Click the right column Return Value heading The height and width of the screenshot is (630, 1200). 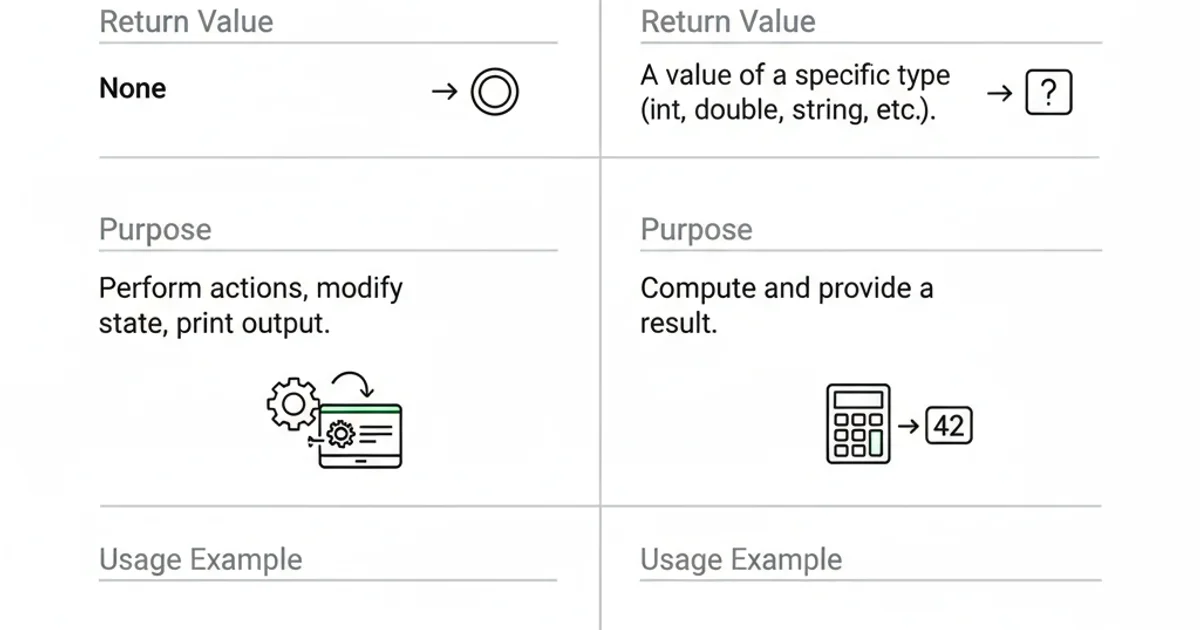(728, 22)
